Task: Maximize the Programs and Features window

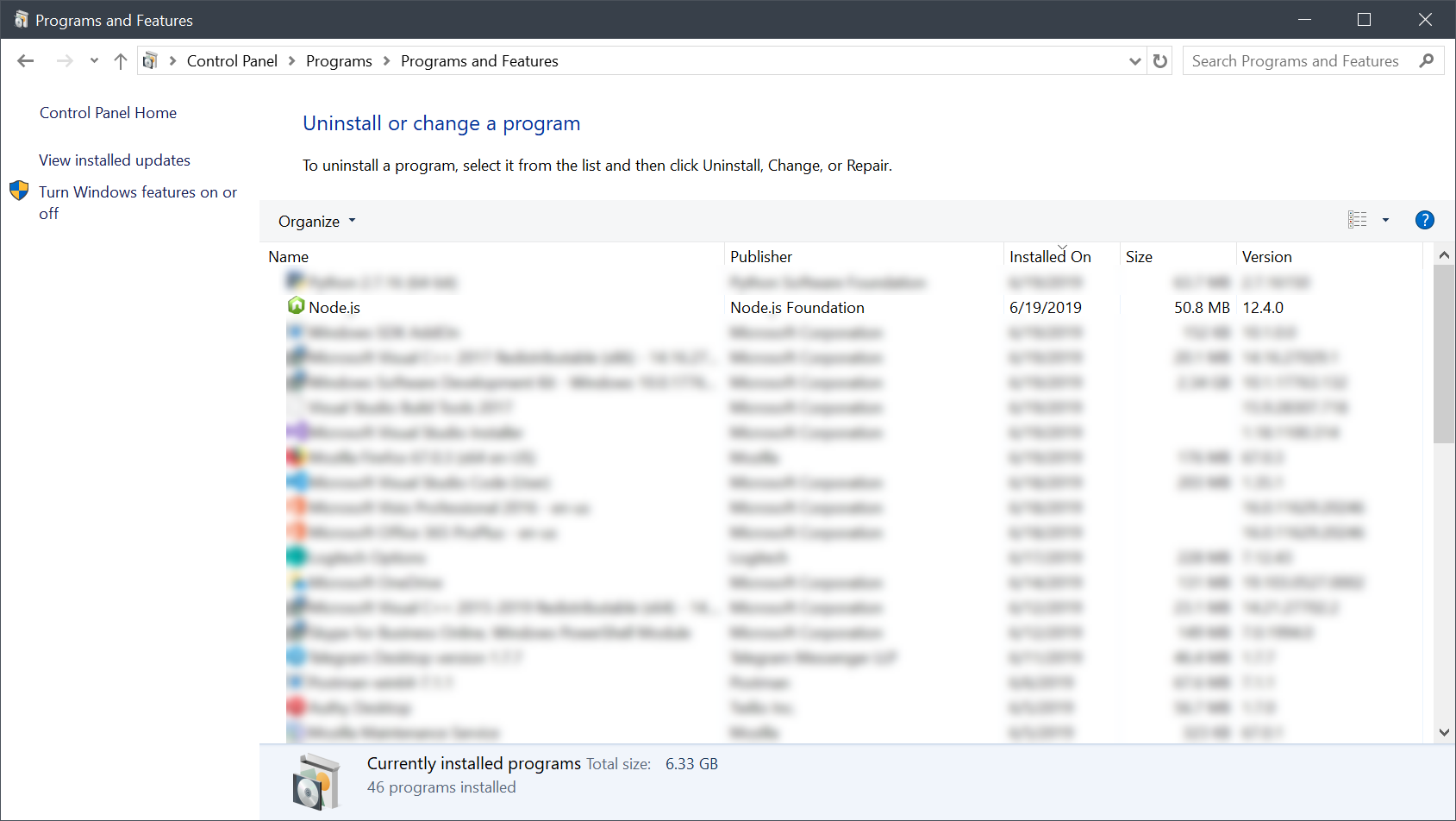Action: tap(1364, 19)
